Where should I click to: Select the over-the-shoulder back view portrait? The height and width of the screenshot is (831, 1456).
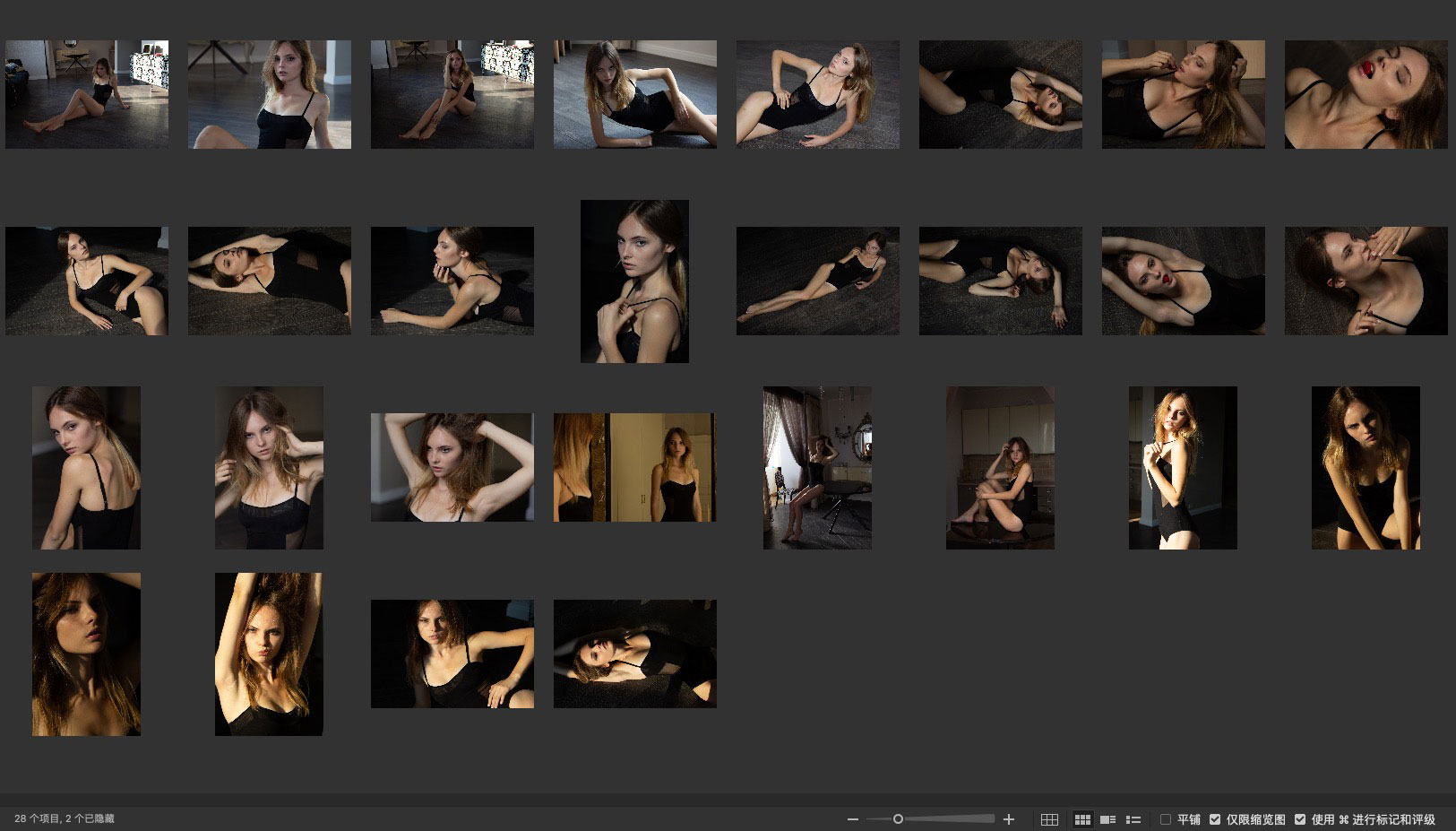(86, 467)
